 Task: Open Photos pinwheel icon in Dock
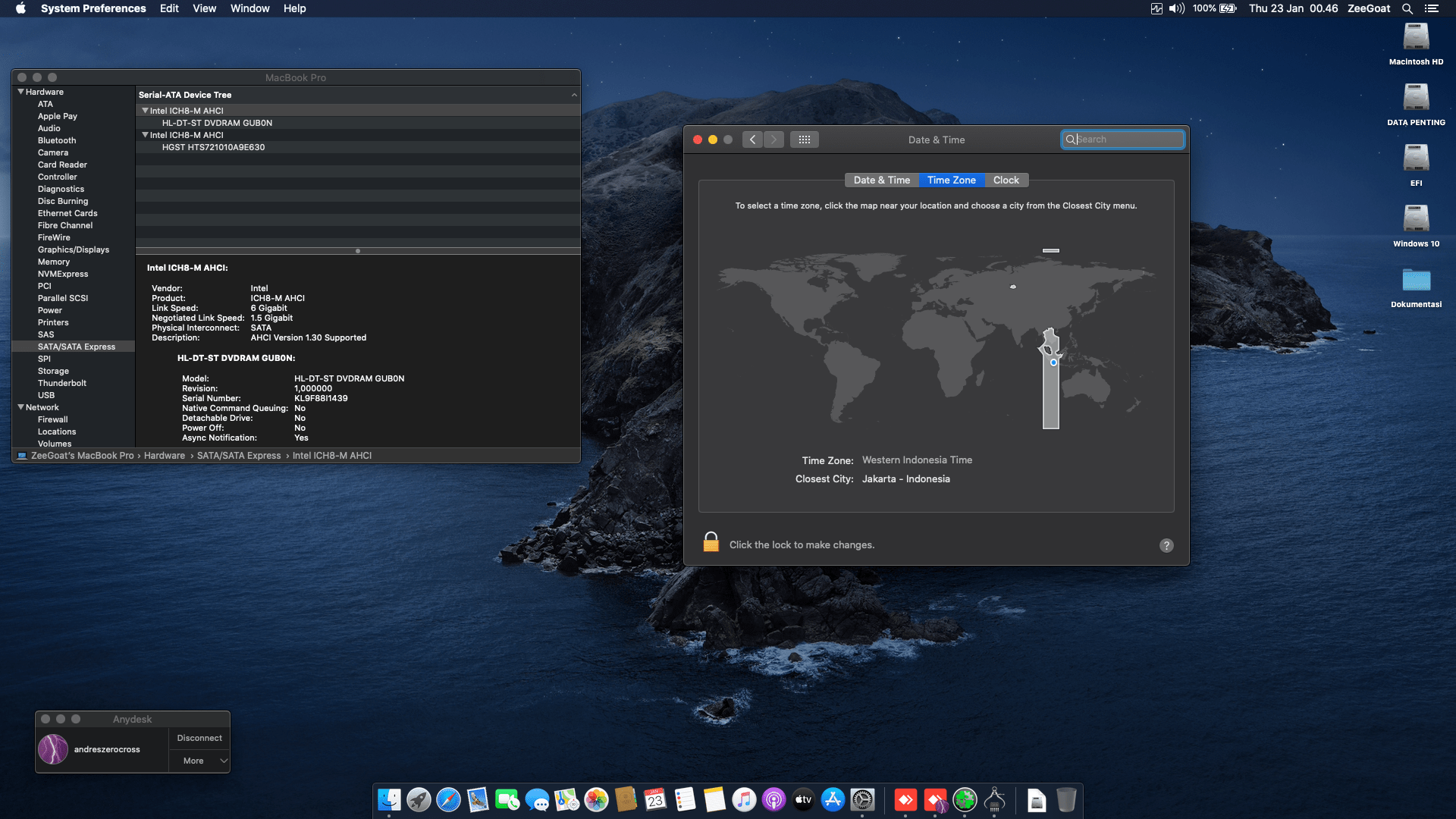(x=596, y=799)
